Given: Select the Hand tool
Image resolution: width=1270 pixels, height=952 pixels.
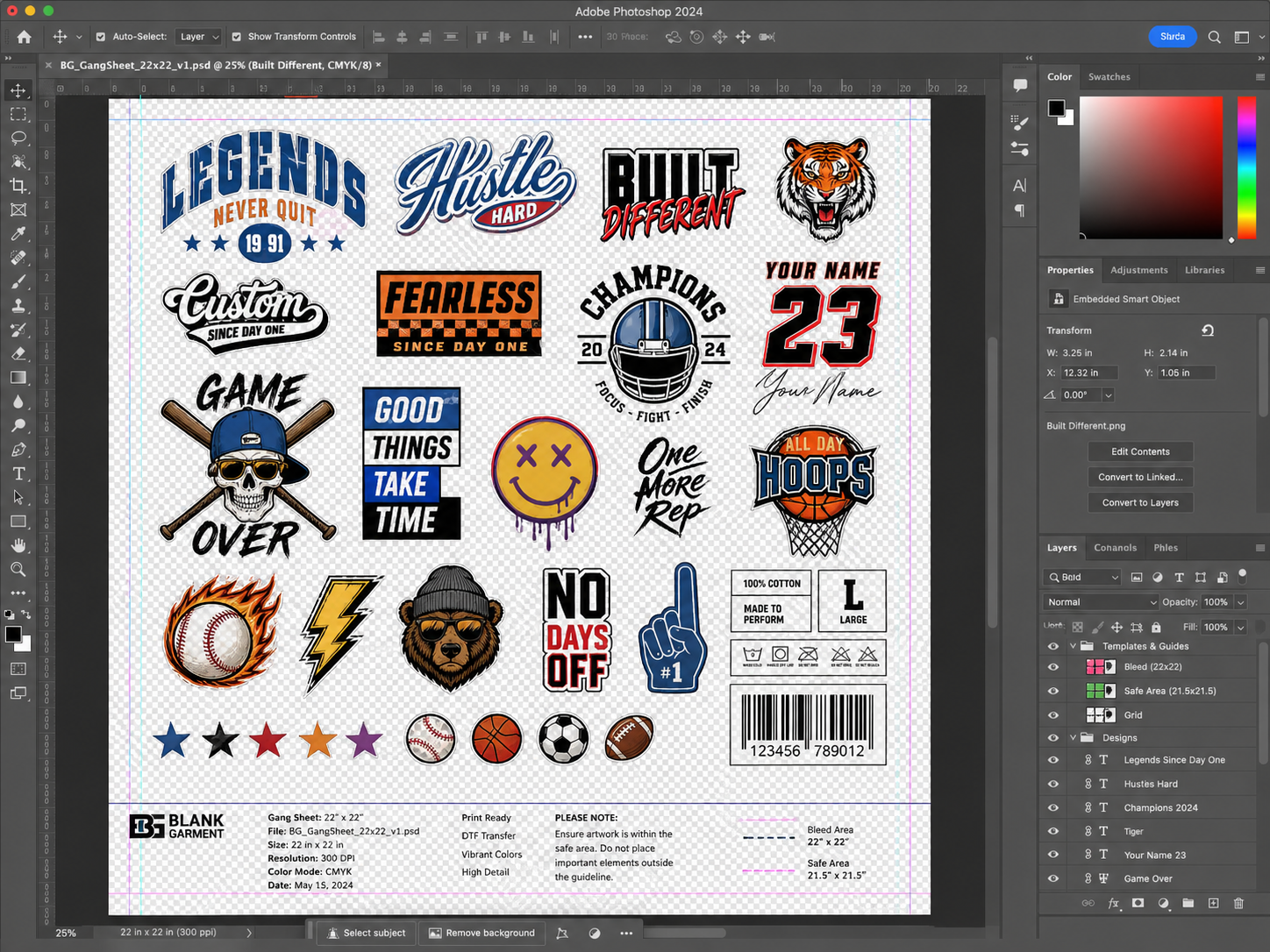Looking at the screenshot, I should point(18,545).
